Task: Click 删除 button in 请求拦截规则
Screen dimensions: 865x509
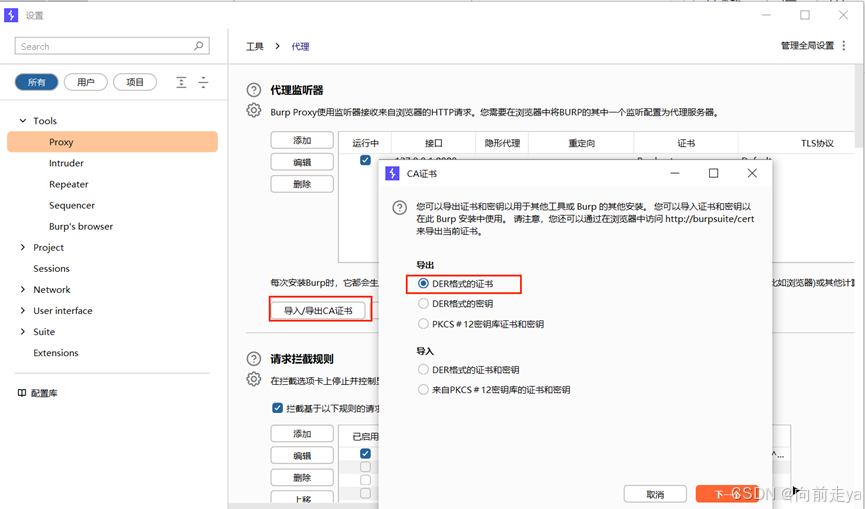Action: pyautogui.click(x=302, y=478)
